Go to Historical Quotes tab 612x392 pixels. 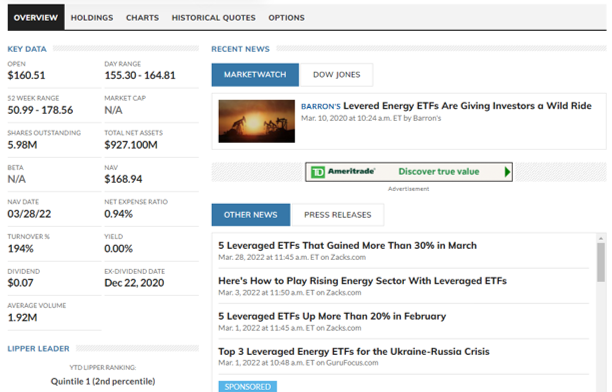coord(213,18)
